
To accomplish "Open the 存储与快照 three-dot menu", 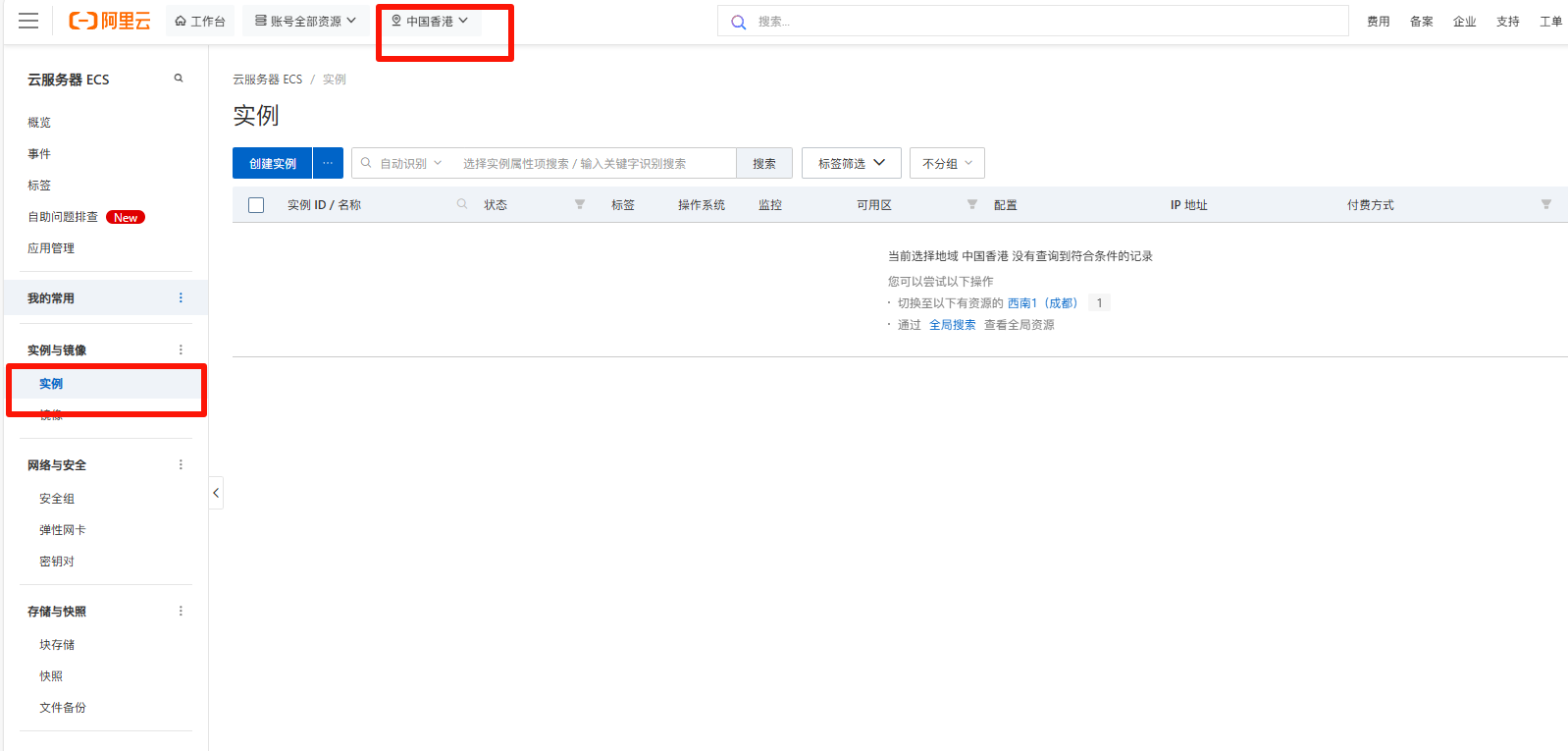I will click(x=181, y=611).
